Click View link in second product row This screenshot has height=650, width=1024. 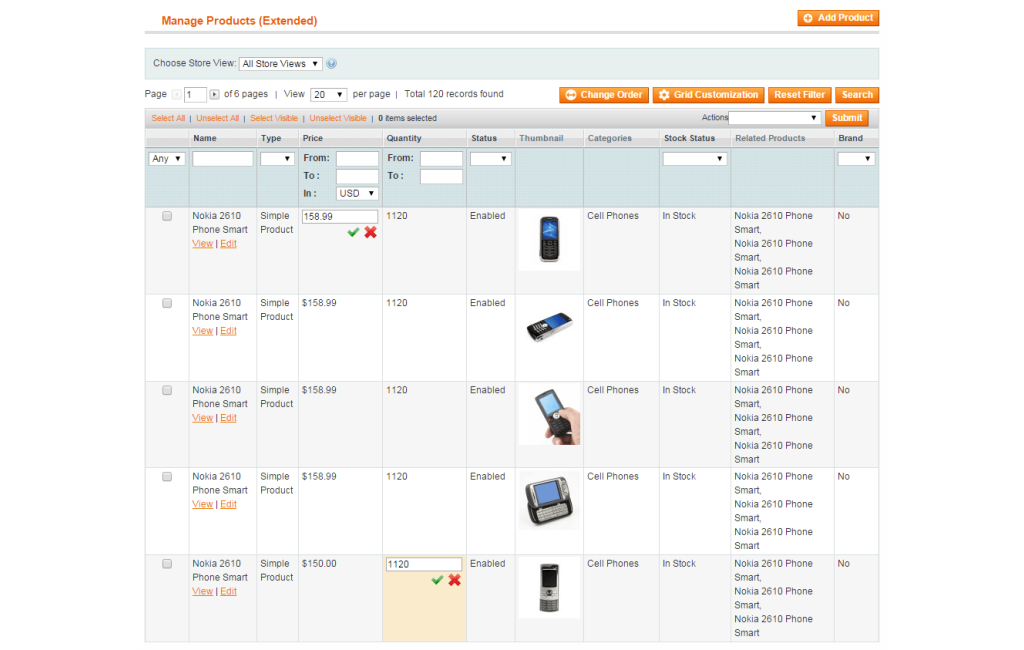(202, 331)
